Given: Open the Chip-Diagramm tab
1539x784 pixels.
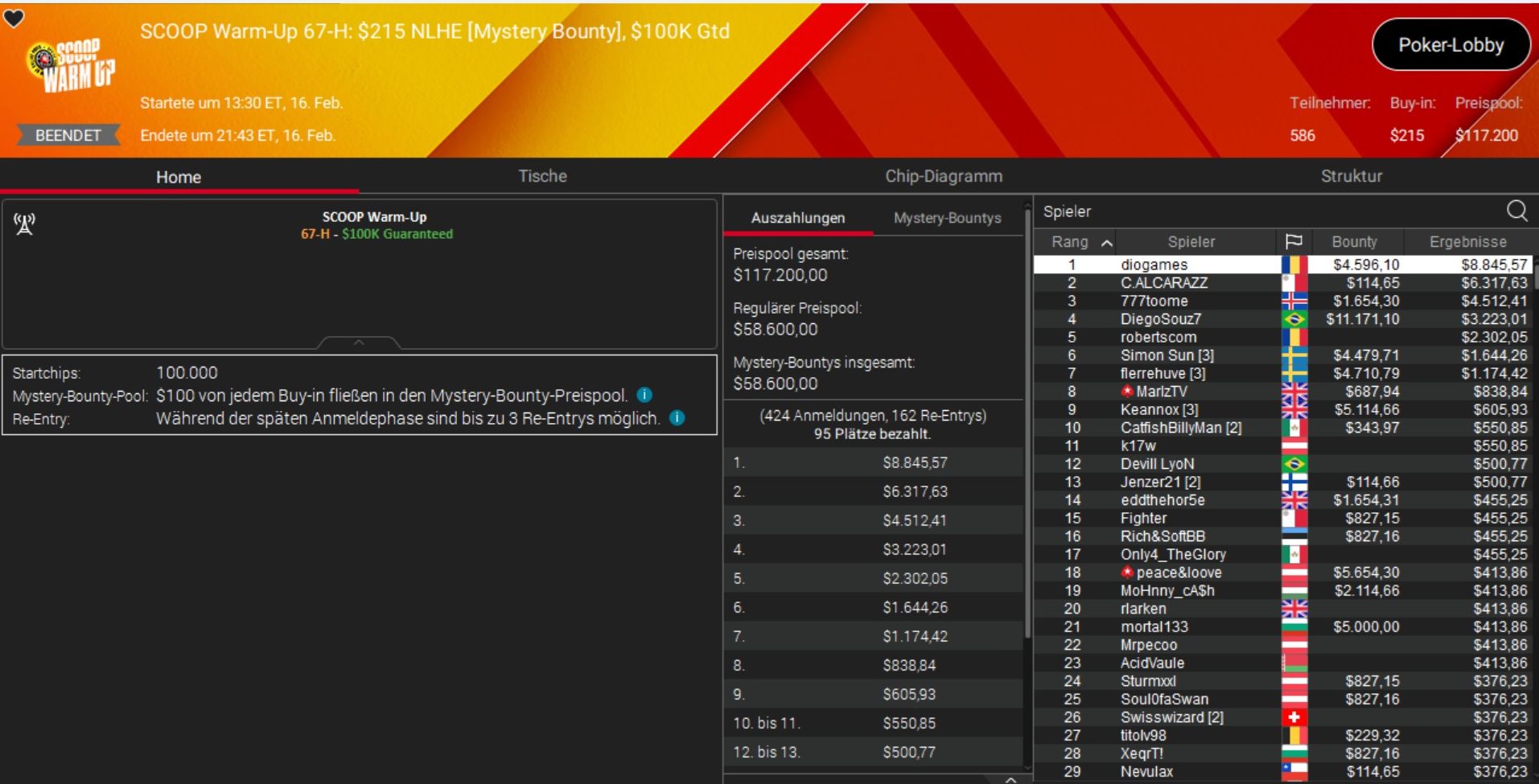Looking at the screenshot, I should click(944, 176).
